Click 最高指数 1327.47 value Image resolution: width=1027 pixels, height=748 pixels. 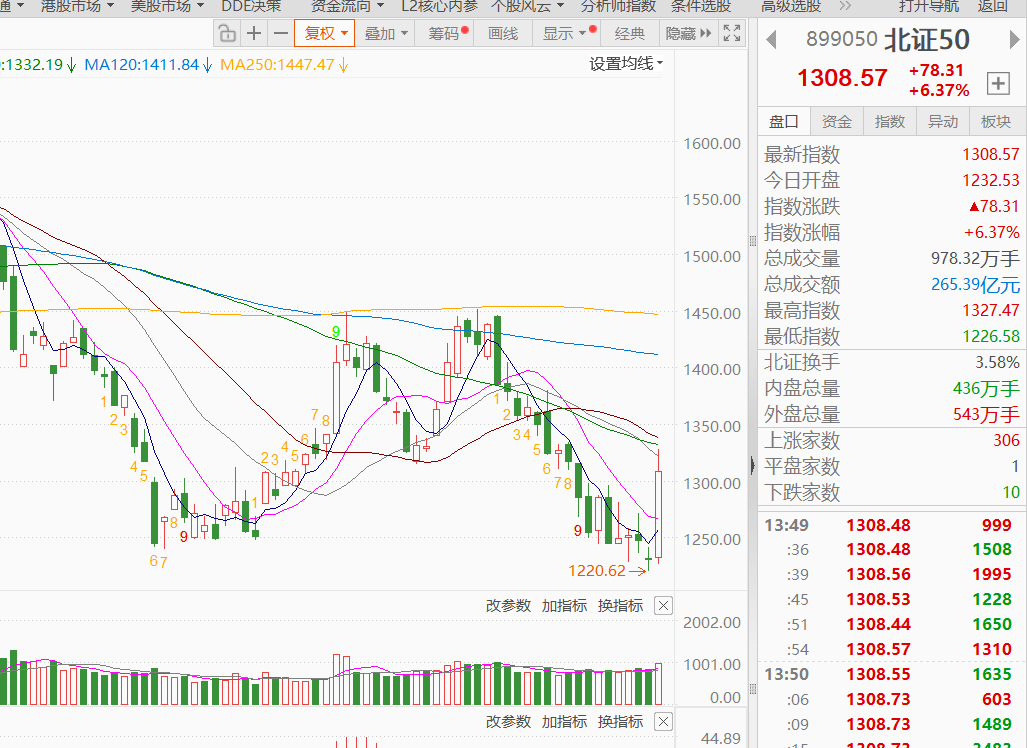(990, 310)
